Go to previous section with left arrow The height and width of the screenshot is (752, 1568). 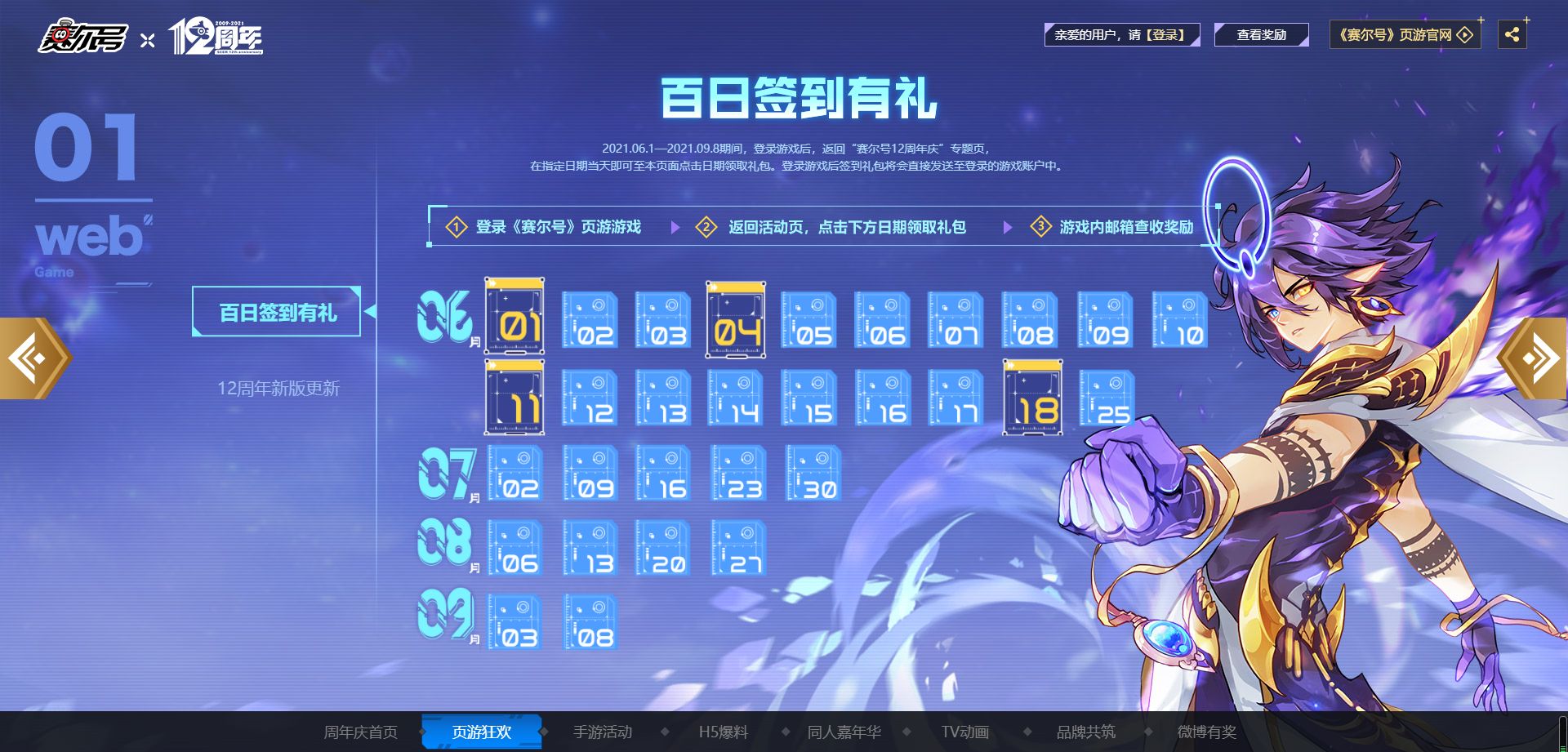[x=33, y=358]
